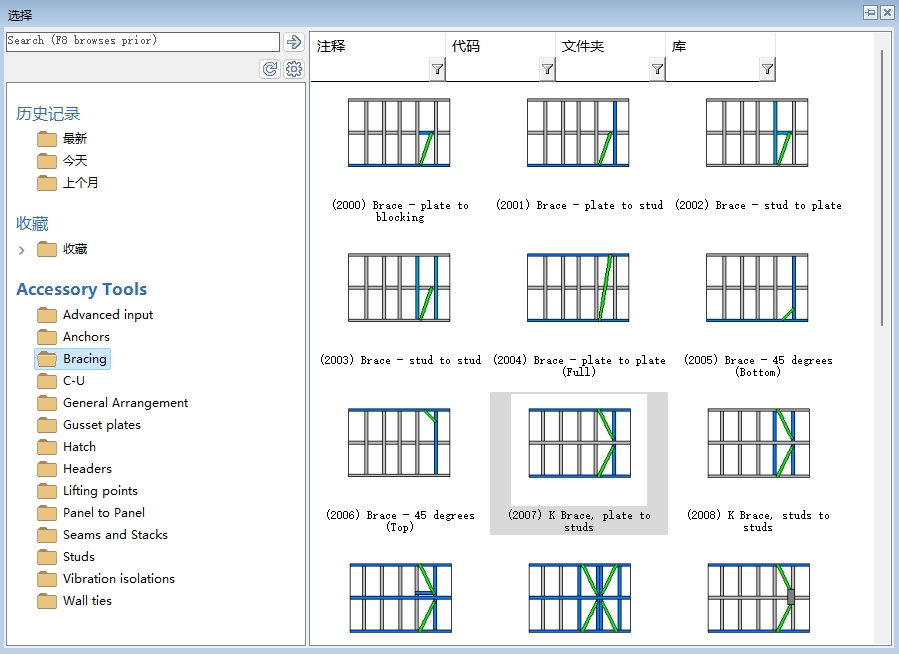Open the Anchors folder
The image size is (899, 654).
click(73, 336)
